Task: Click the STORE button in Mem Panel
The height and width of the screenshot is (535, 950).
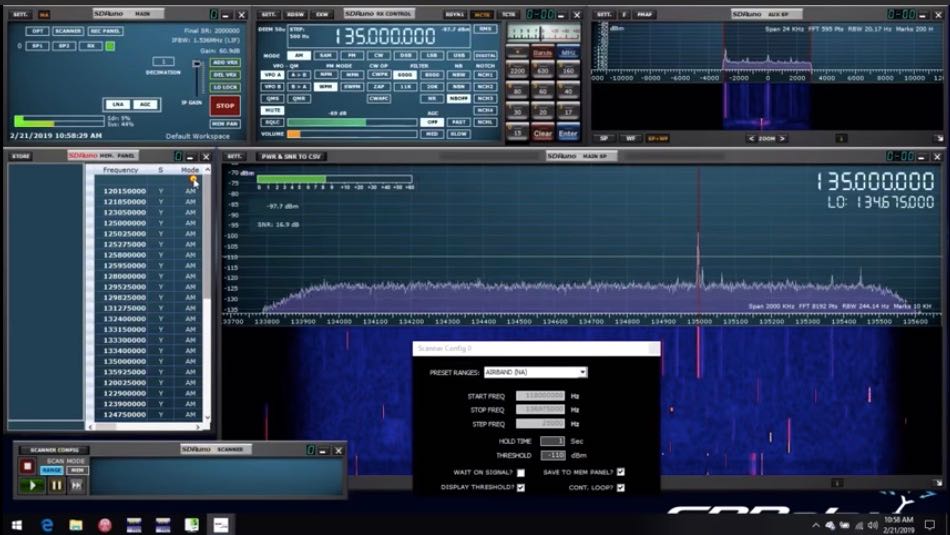Action: [x=21, y=156]
